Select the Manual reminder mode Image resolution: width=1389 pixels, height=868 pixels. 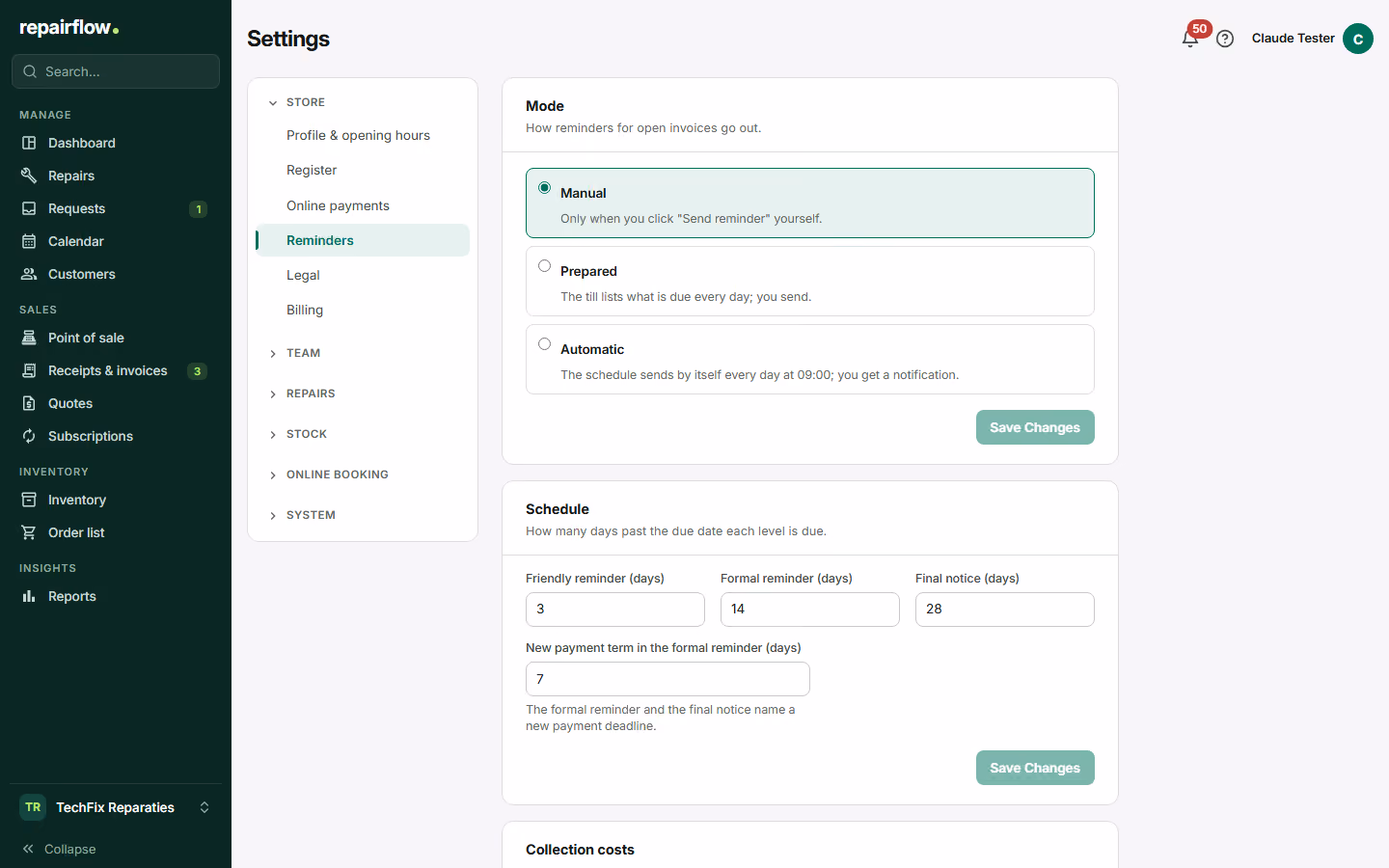(x=810, y=203)
